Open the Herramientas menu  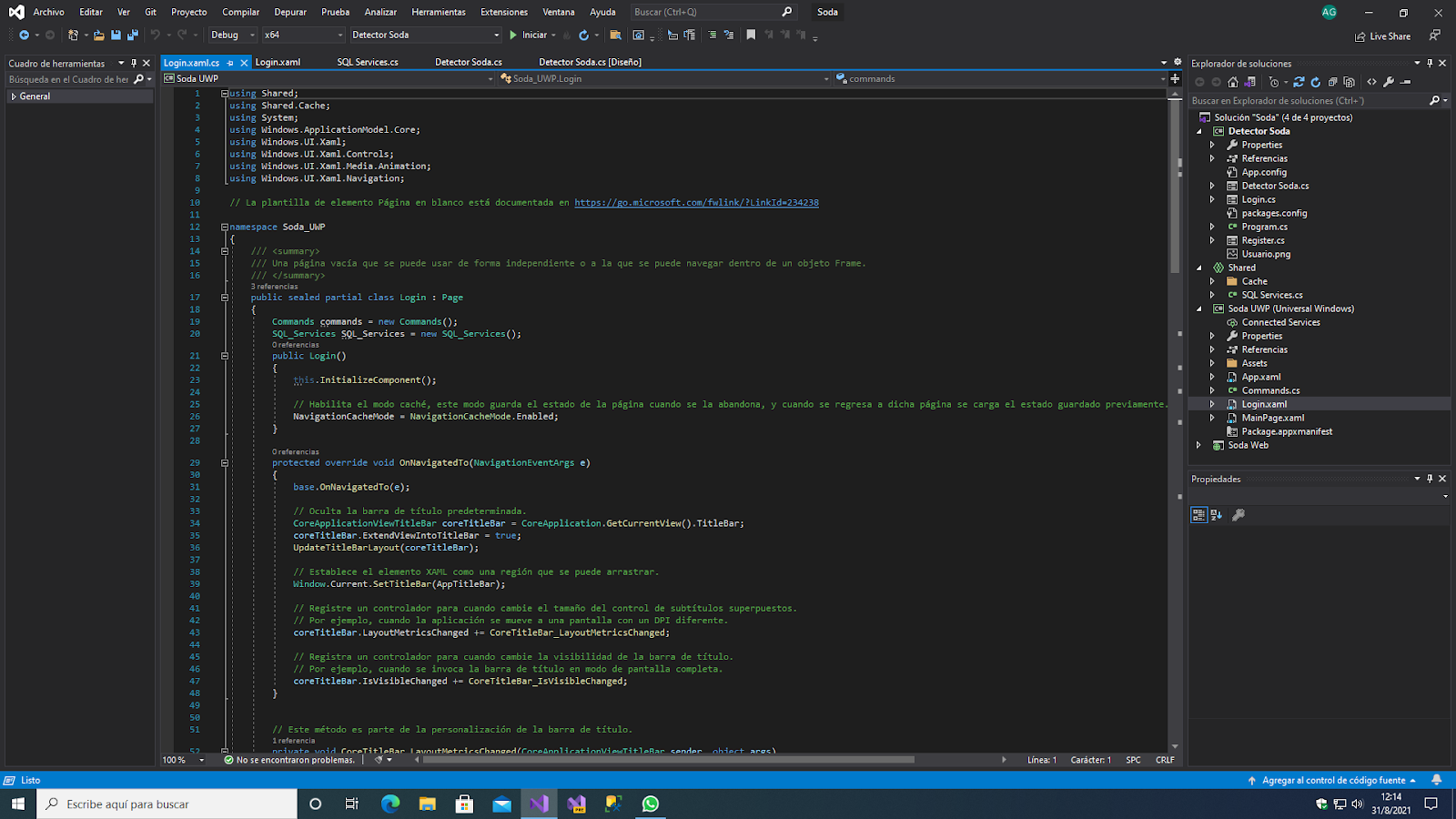439,12
